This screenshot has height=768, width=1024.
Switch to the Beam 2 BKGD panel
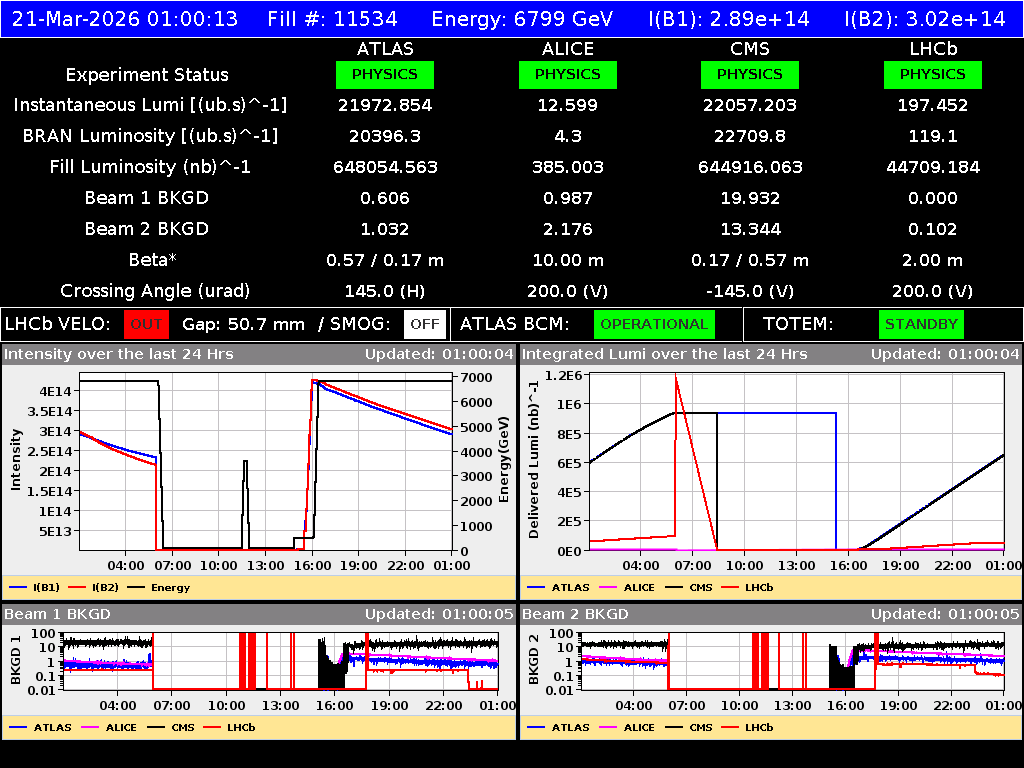pos(575,615)
